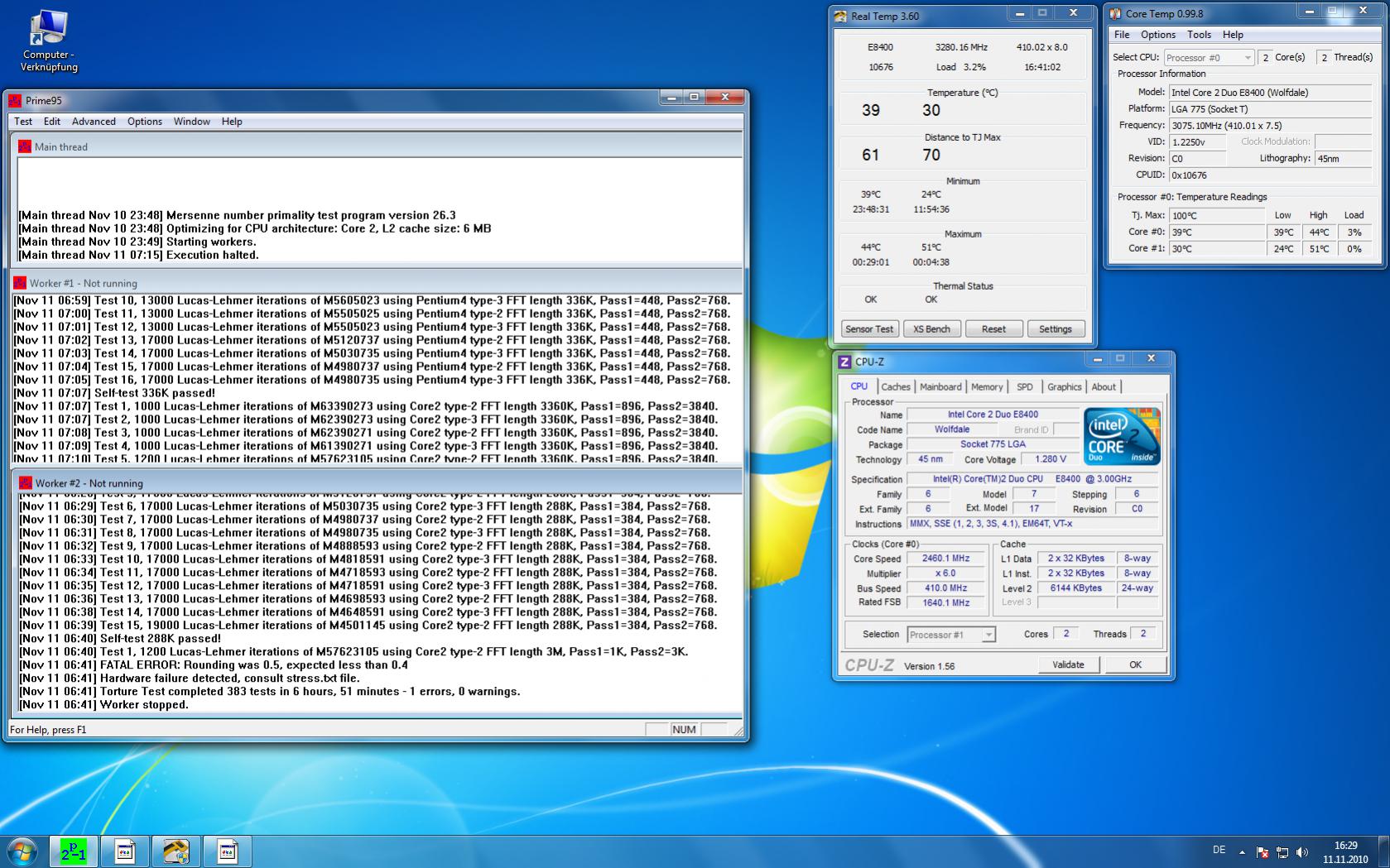Click the volume speaker icon in the tray
This screenshot has height=868, width=1390.
(x=1302, y=851)
